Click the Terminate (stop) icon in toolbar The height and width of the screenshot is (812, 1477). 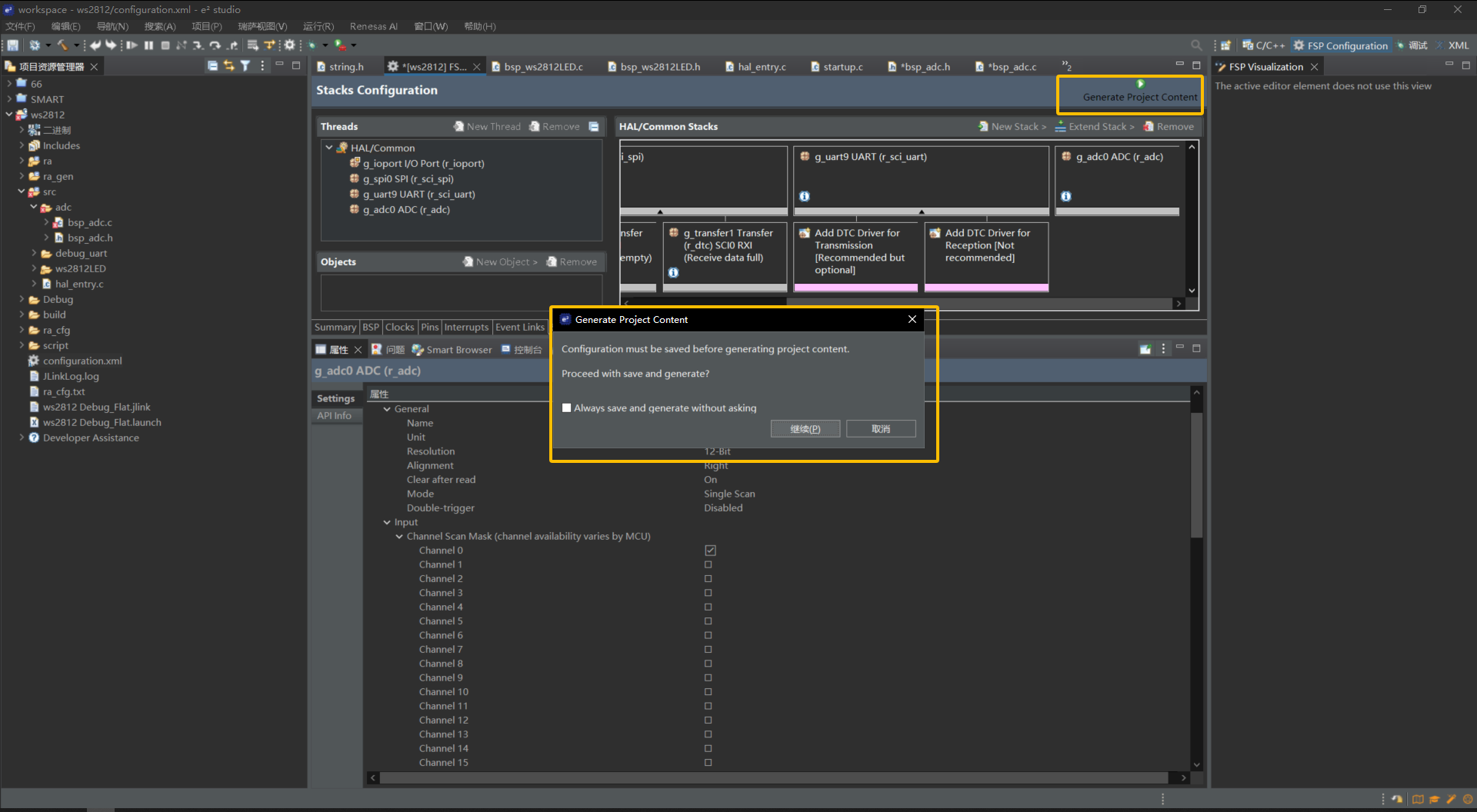tap(165, 45)
